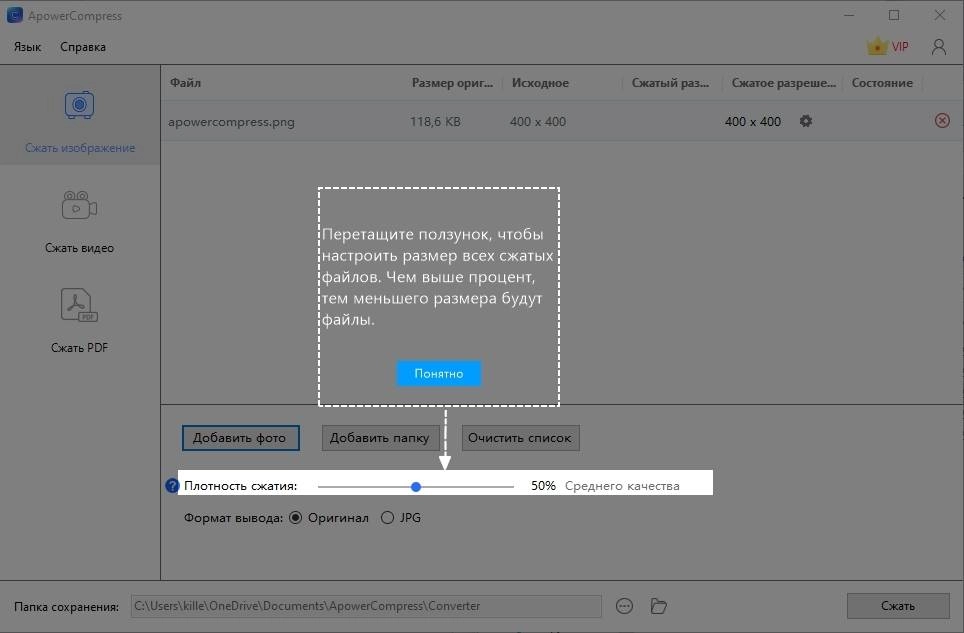The image size is (964, 633).
Task: Click the Очистить список button
Action: coord(520,438)
